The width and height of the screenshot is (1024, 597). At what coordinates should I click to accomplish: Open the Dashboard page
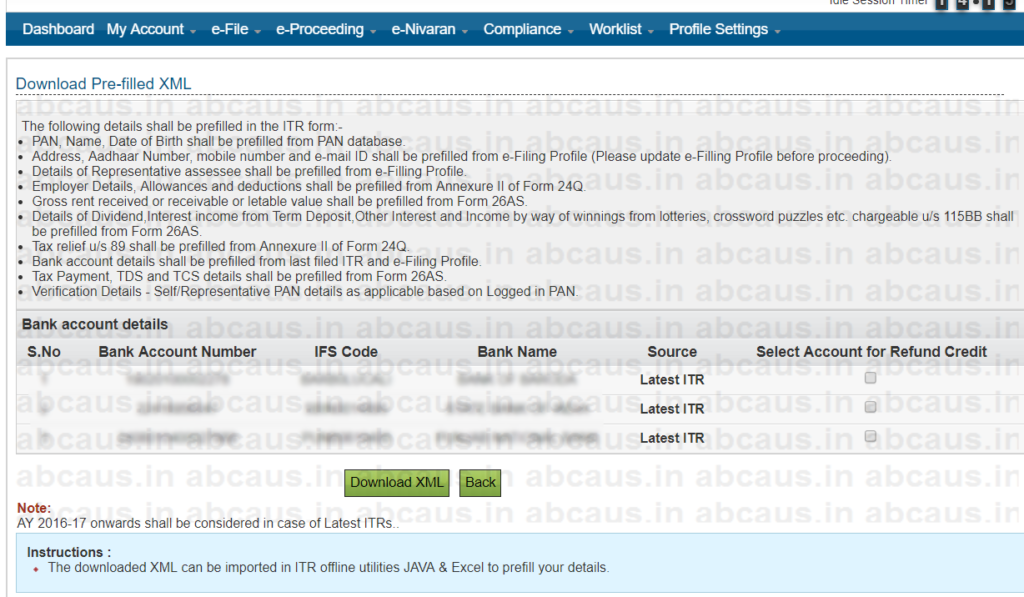pyautogui.click(x=58, y=29)
